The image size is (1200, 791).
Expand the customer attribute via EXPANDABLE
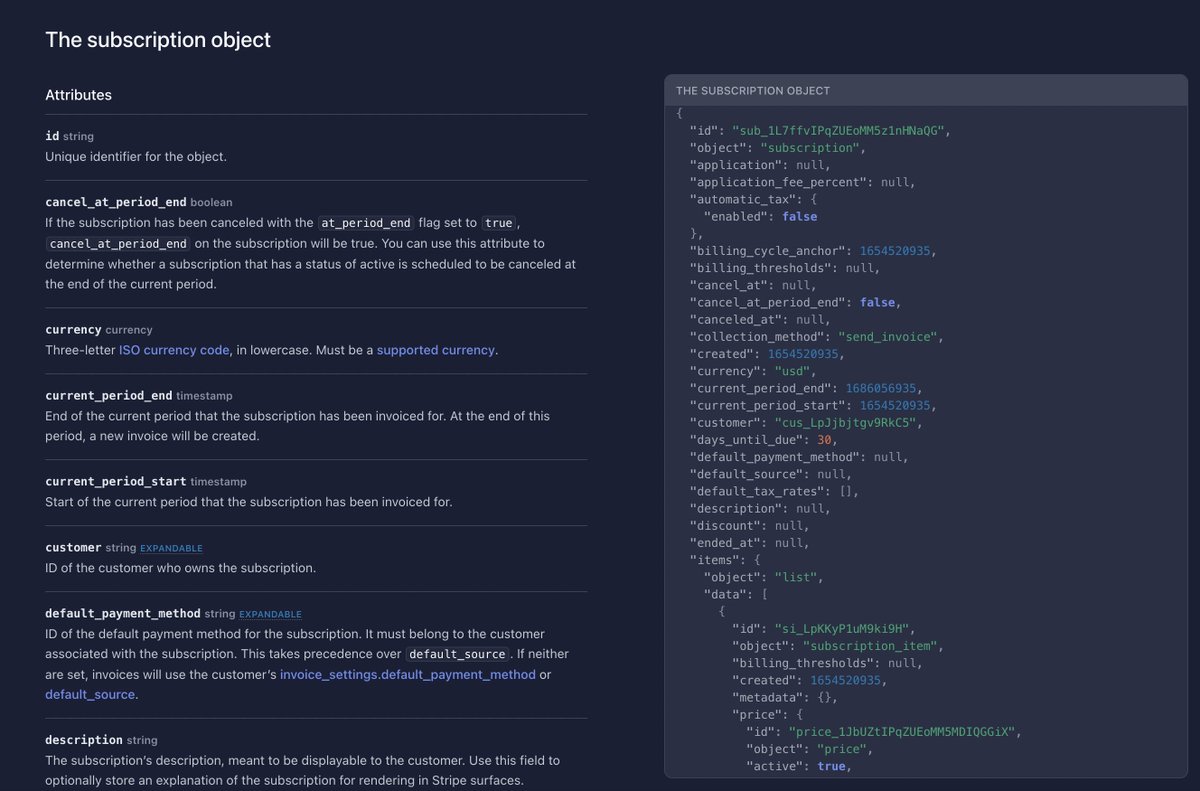pyautogui.click(x=171, y=548)
